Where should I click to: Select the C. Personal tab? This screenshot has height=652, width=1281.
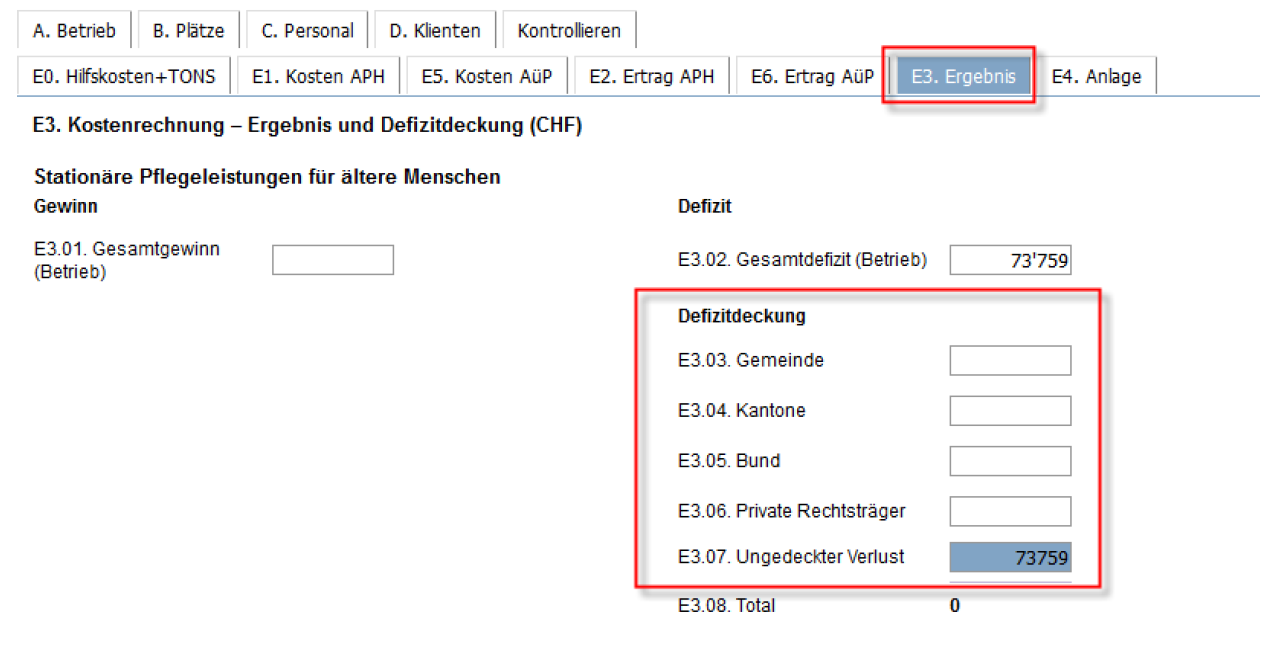(307, 31)
